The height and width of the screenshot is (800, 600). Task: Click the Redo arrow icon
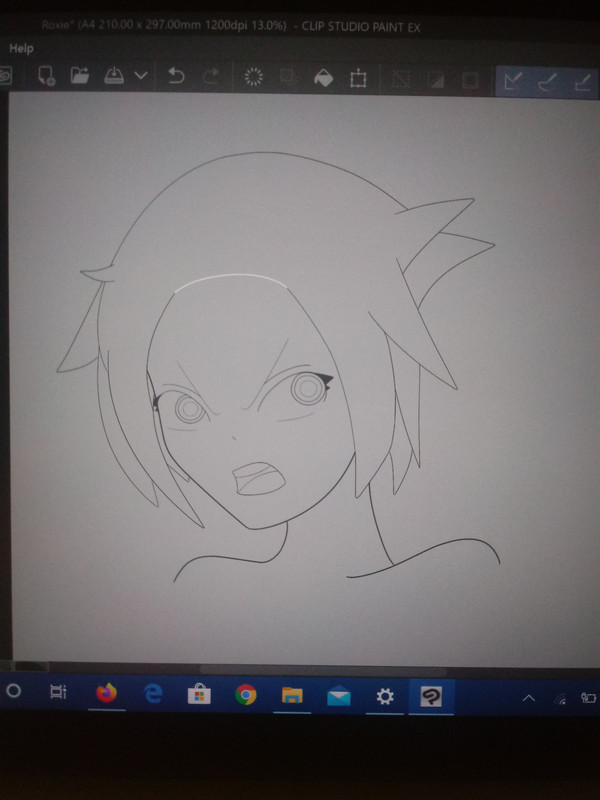coord(211,76)
